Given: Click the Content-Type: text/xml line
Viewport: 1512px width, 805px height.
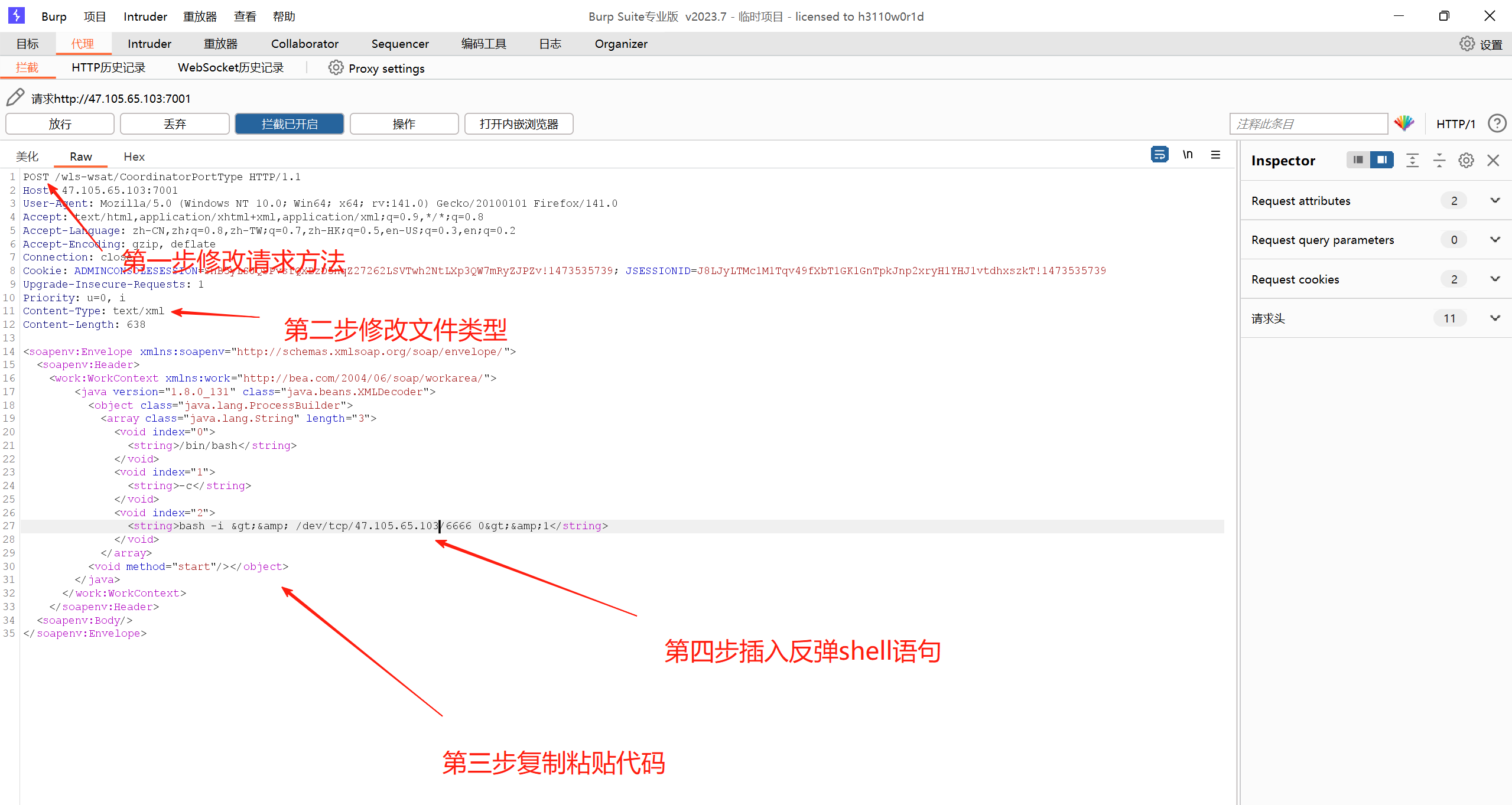Looking at the screenshot, I should pos(94,311).
